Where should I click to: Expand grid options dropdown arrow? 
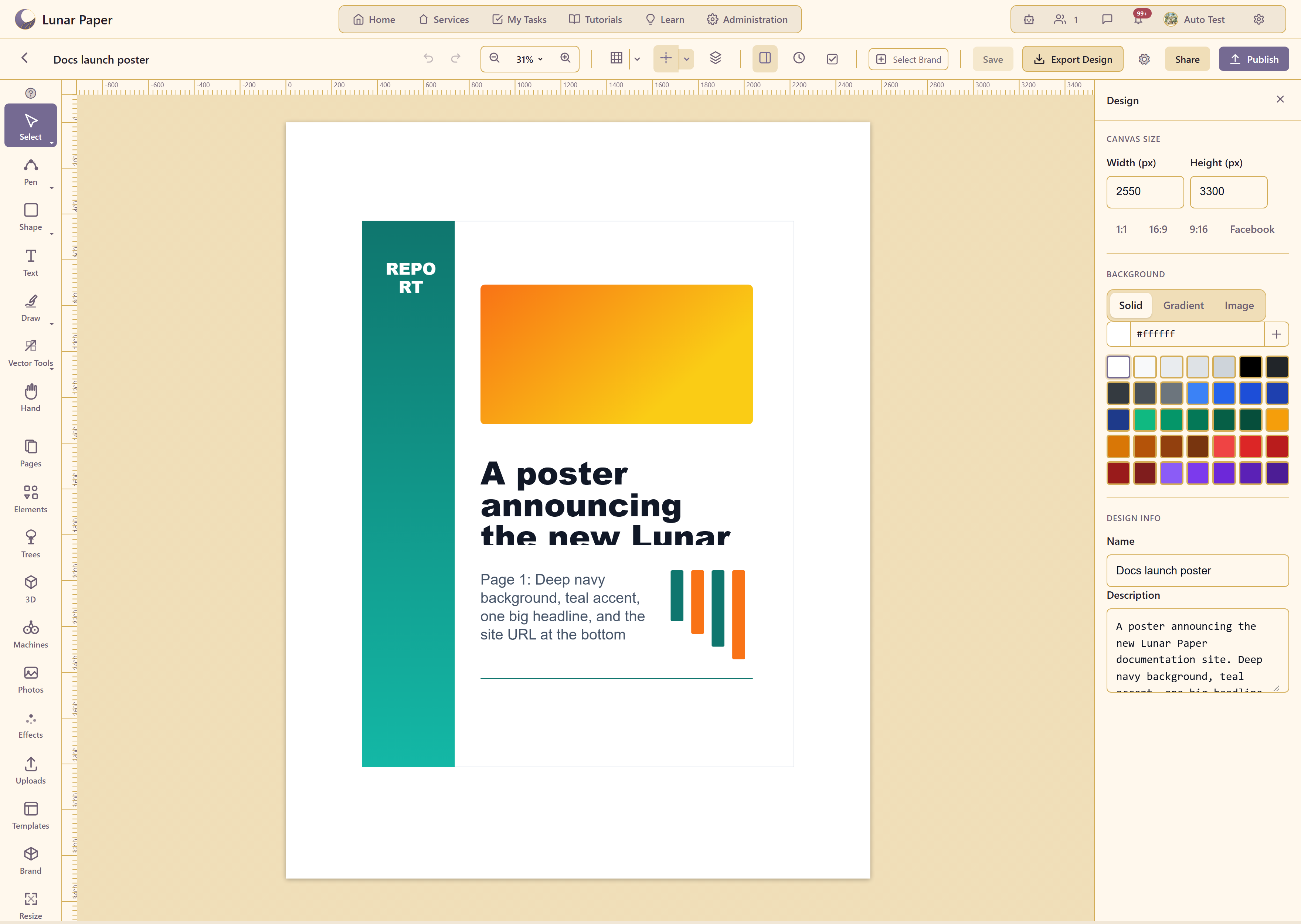click(x=637, y=59)
